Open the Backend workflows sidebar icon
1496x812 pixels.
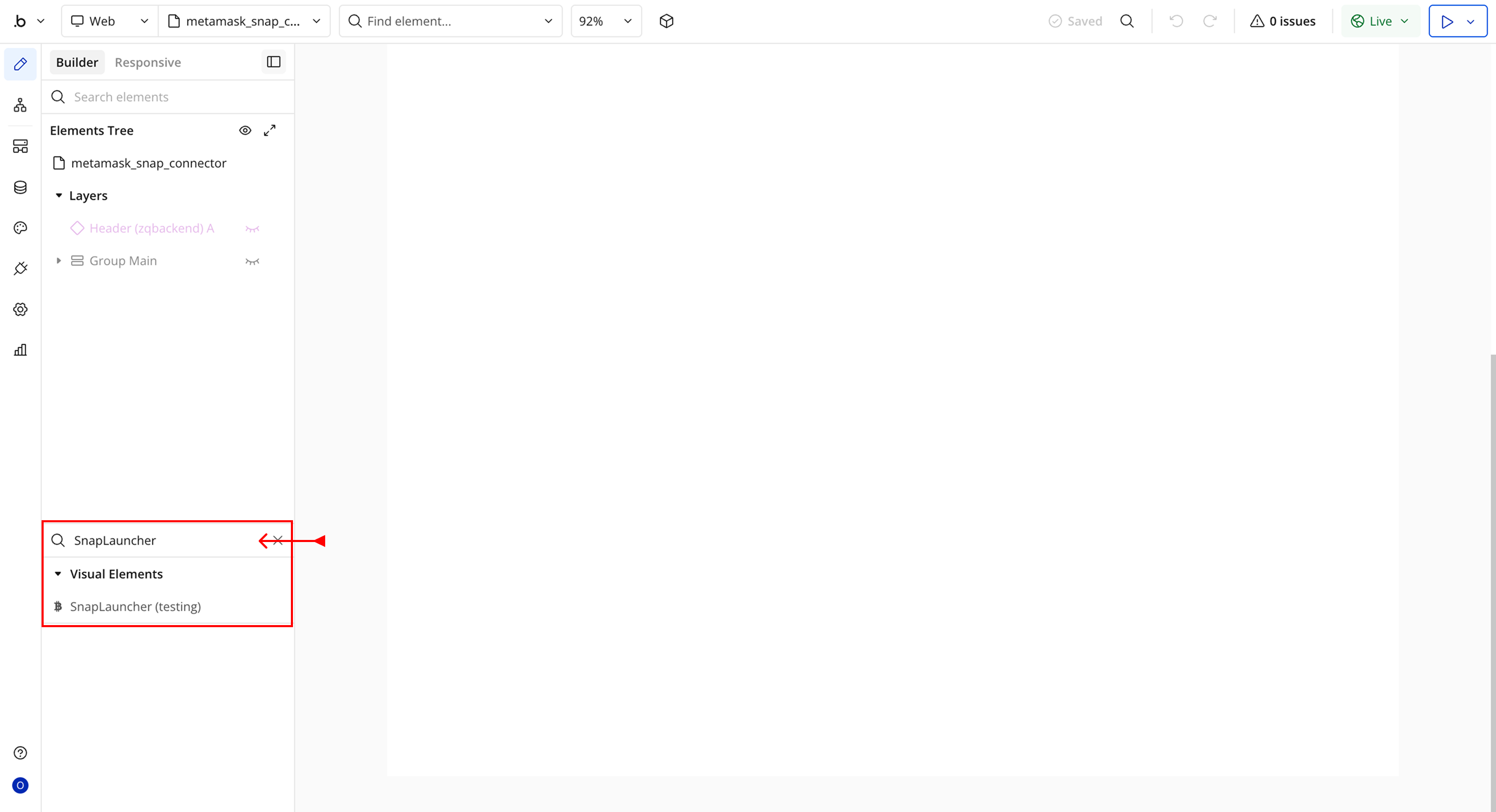point(20,146)
